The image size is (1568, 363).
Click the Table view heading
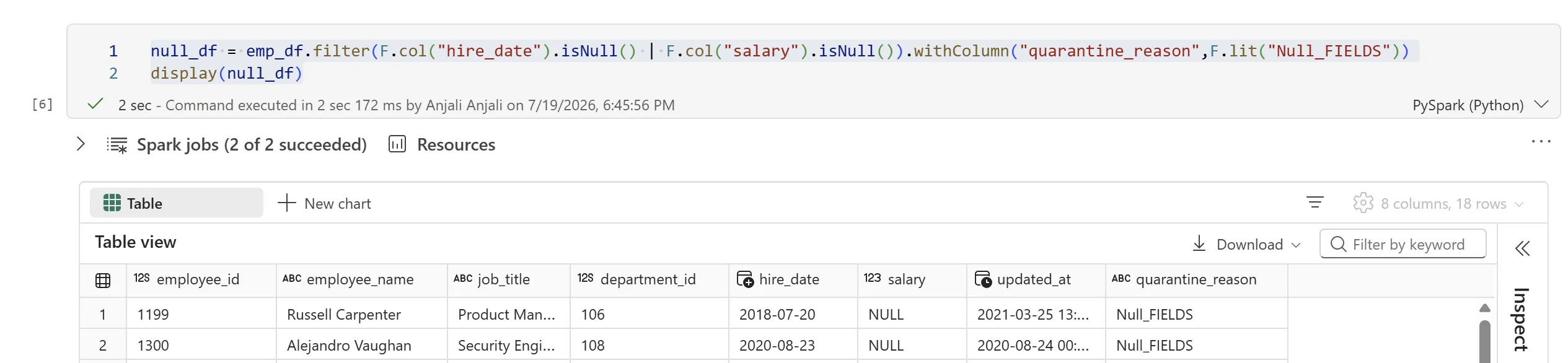tap(136, 242)
